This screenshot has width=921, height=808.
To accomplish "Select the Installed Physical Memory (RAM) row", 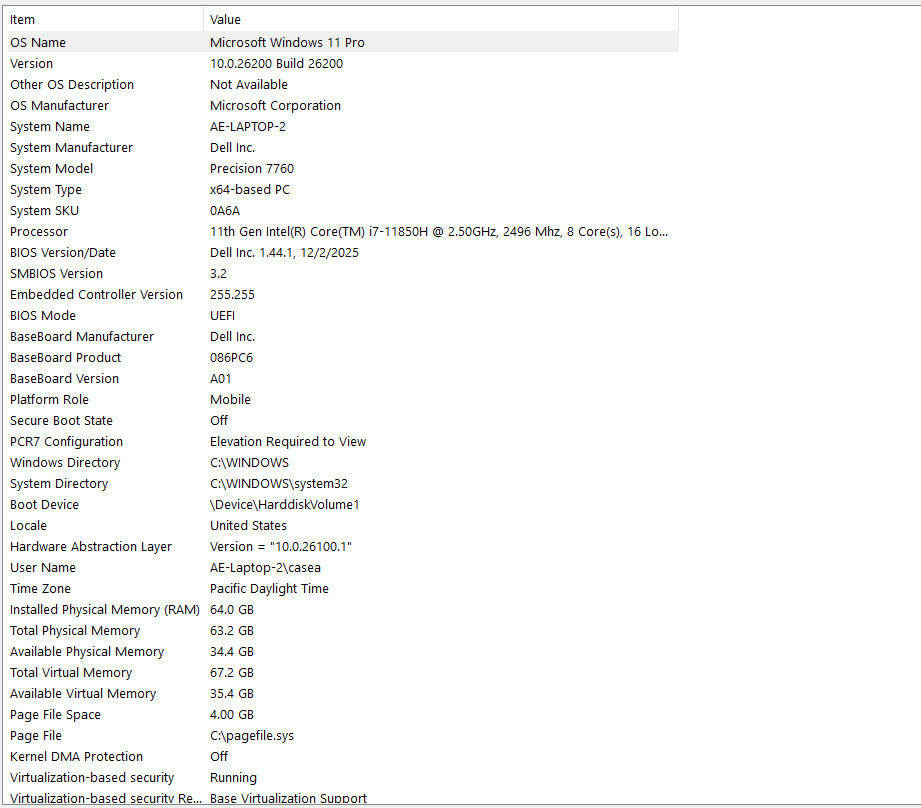I will pyautogui.click(x=341, y=610).
